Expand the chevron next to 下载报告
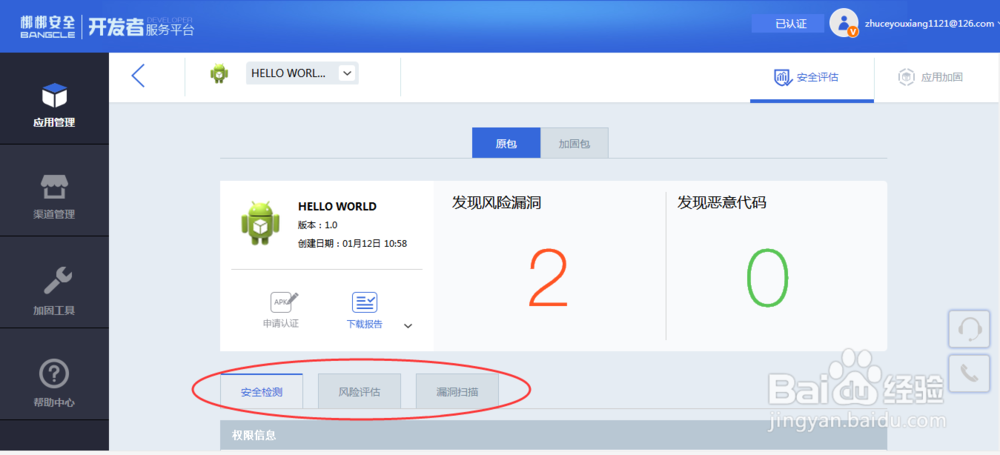The height and width of the screenshot is (455, 1000). pos(408,326)
